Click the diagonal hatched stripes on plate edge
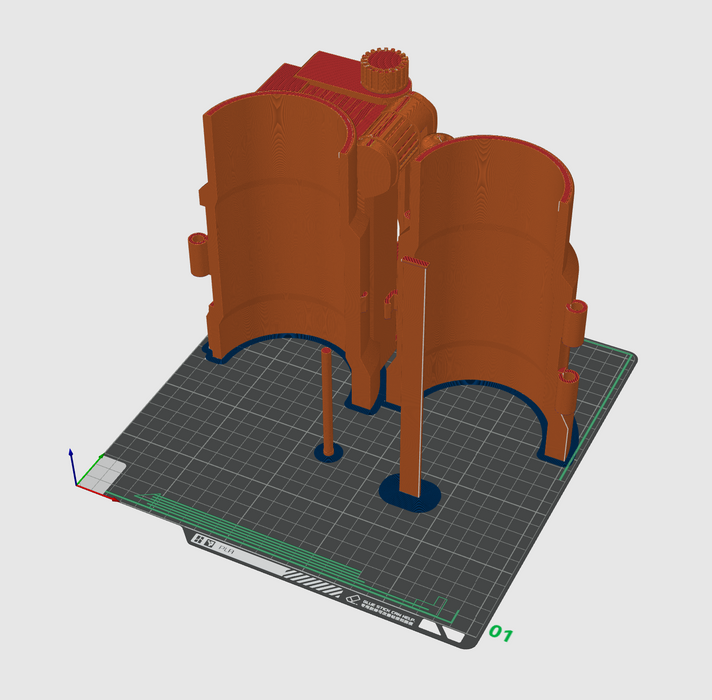712x700 pixels. coord(312,577)
